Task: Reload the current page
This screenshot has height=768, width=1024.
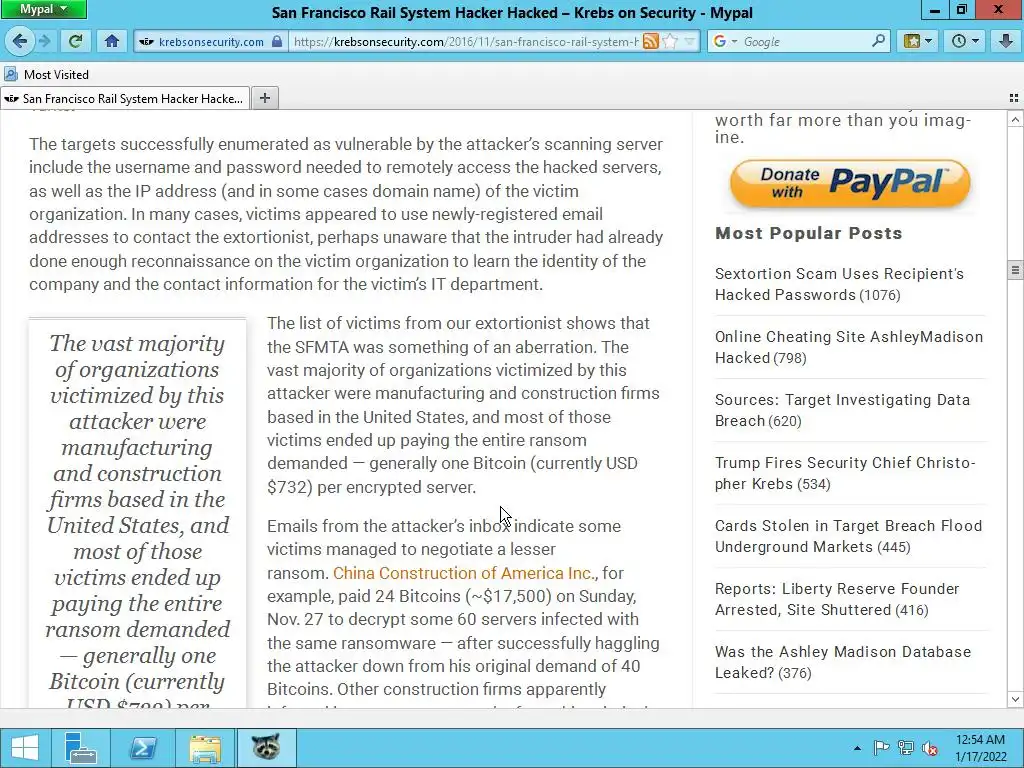Action: pos(76,41)
